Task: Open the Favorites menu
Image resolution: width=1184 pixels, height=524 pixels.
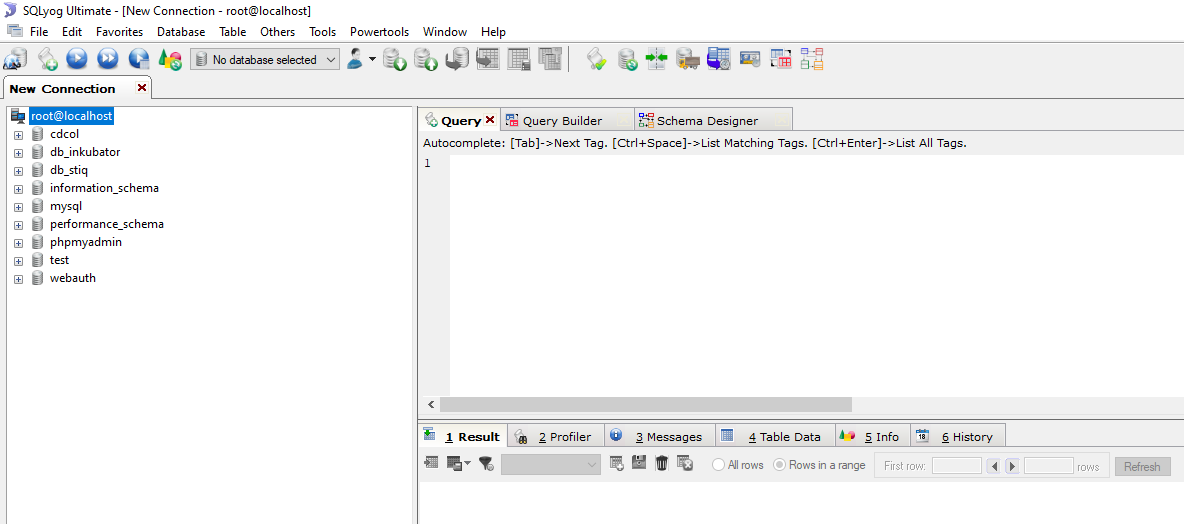Action: click(119, 32)
